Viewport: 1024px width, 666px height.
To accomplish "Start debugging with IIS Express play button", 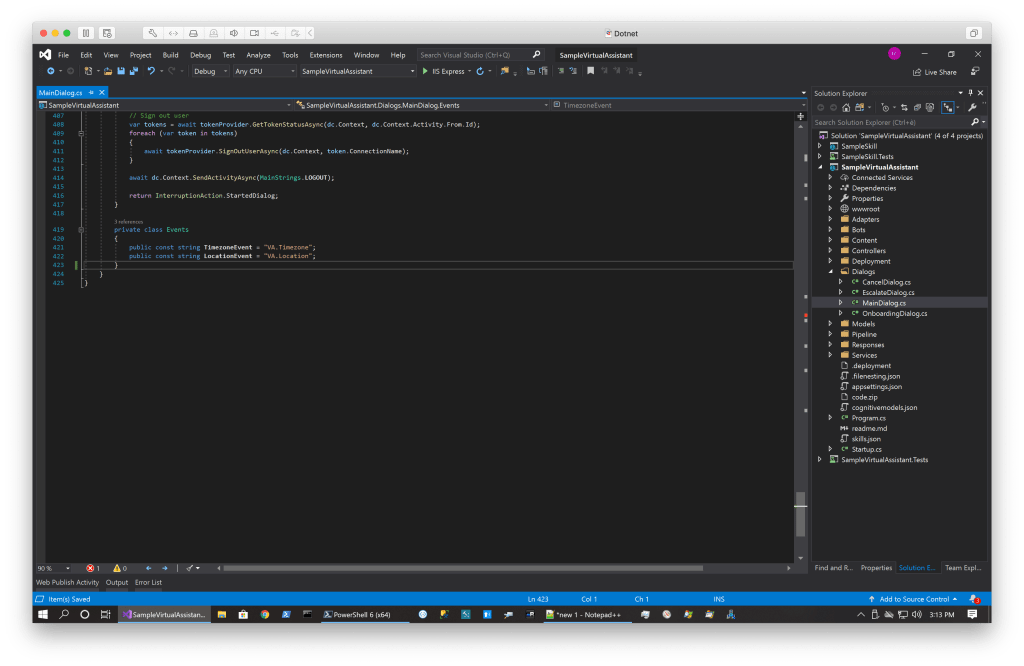I will pyautogui.click(x=425, y=72).
